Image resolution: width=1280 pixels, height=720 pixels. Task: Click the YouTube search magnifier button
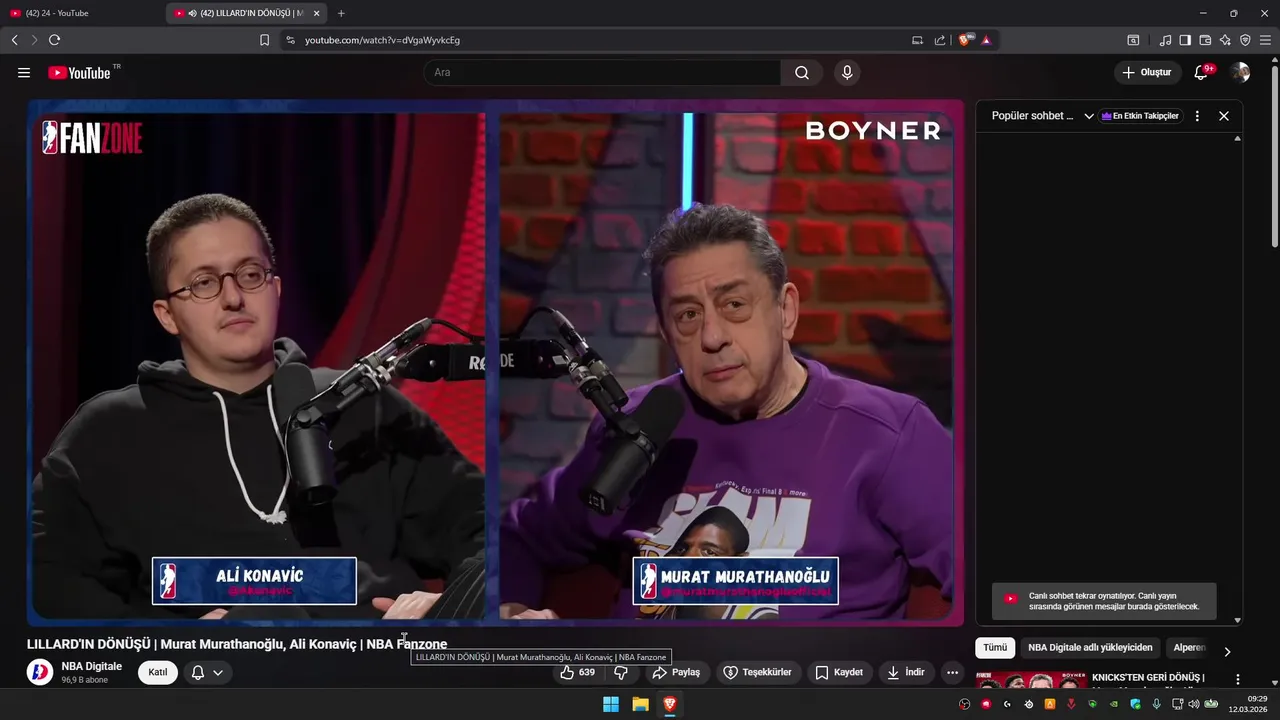click(x=802, y=73)
